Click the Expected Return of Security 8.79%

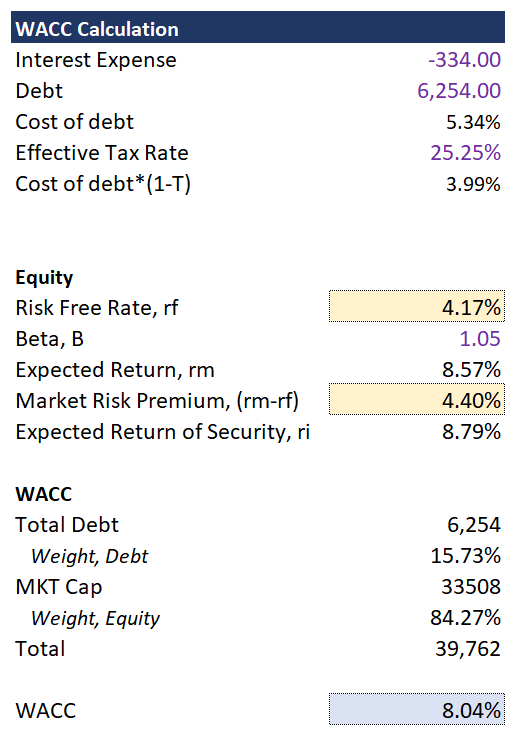click(x=471, y=432)
